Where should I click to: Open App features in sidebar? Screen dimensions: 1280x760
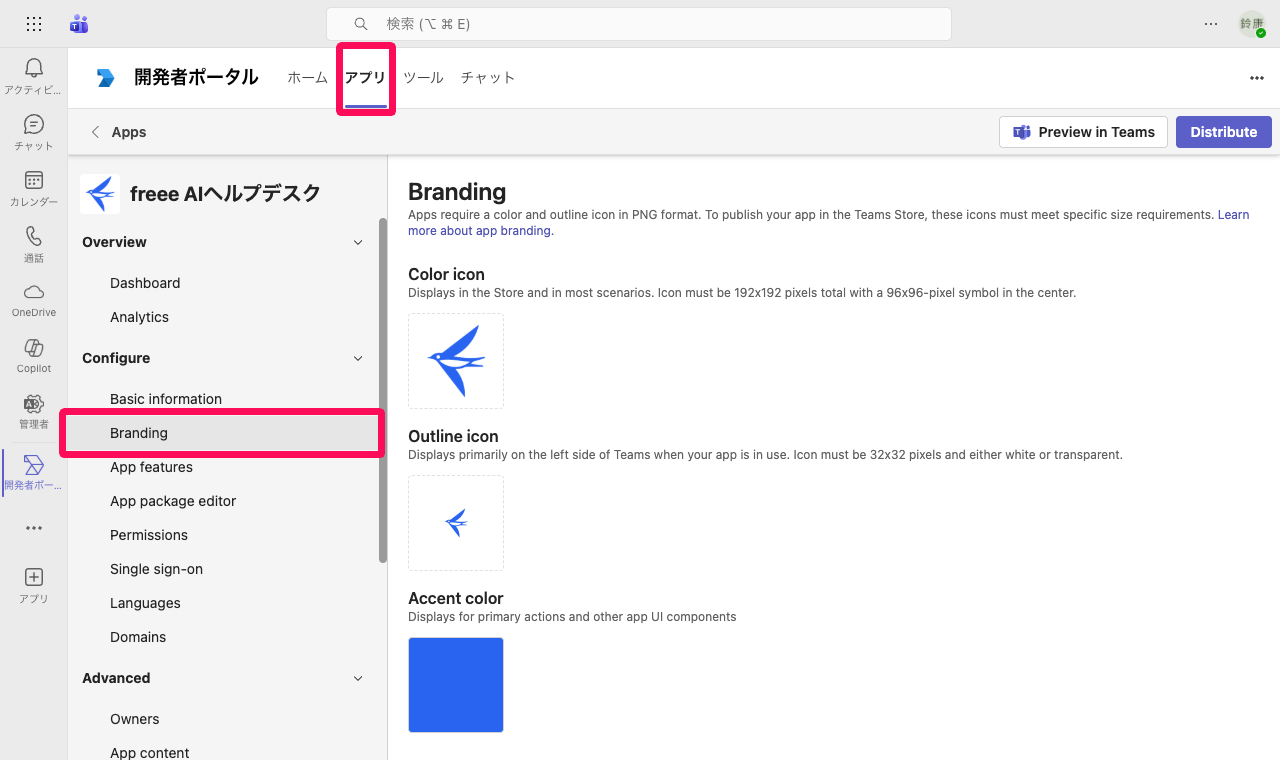click(151, 467)
